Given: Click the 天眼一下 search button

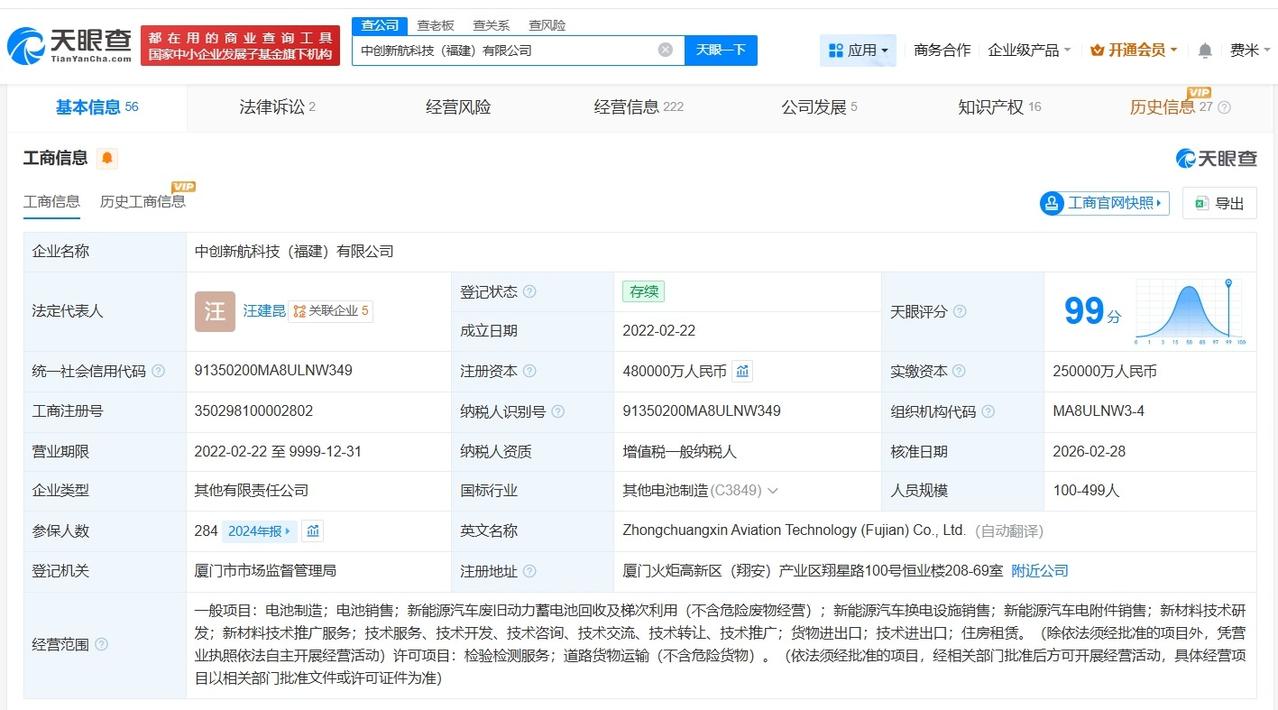Looking at the screenshot, I should coord(720,50).
